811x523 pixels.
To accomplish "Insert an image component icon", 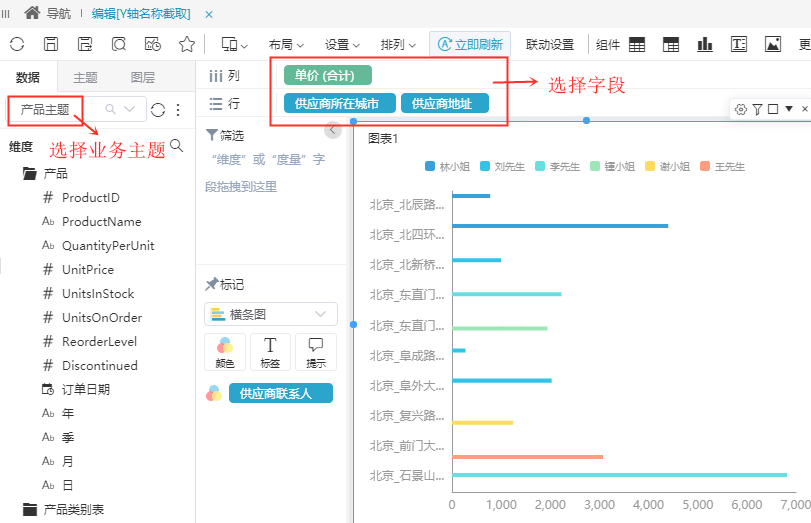I will click(x=773, y=44).
